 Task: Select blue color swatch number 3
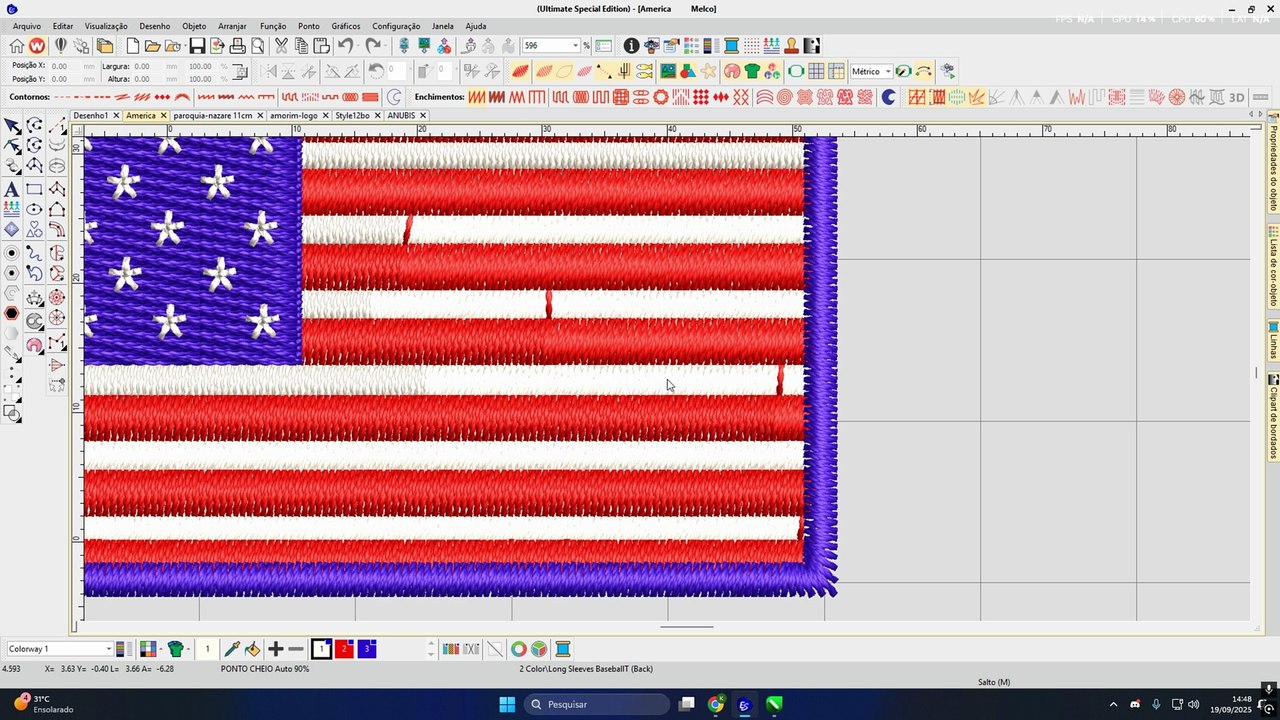click(x=366, y=649)
